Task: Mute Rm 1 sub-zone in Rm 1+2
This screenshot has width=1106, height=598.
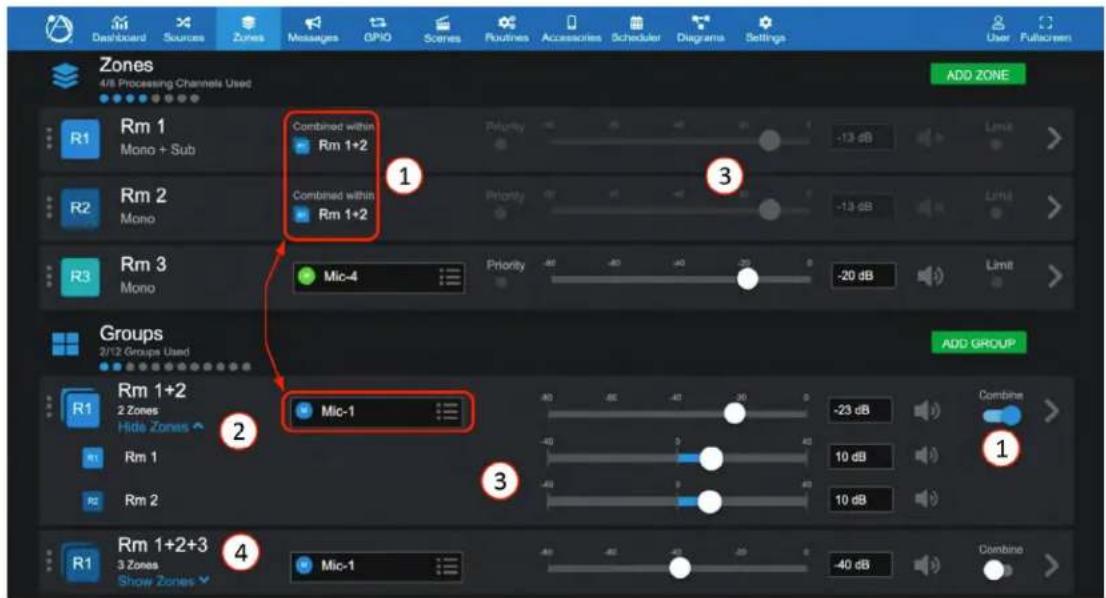Action: point(926,456)
